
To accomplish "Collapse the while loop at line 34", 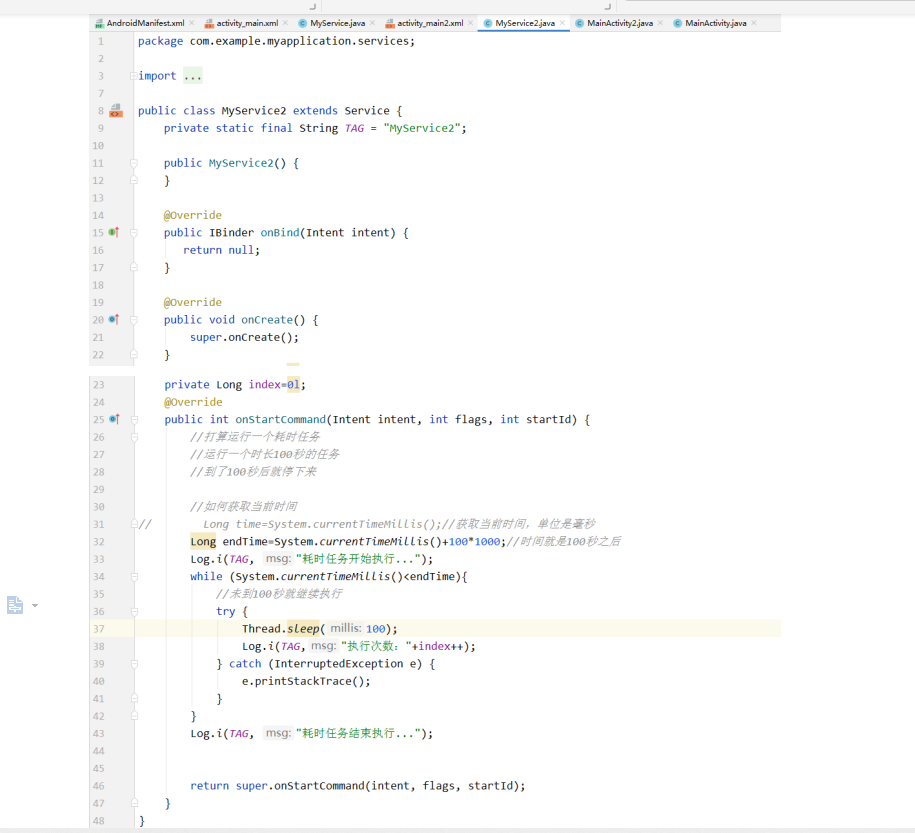I will point(134,576).
